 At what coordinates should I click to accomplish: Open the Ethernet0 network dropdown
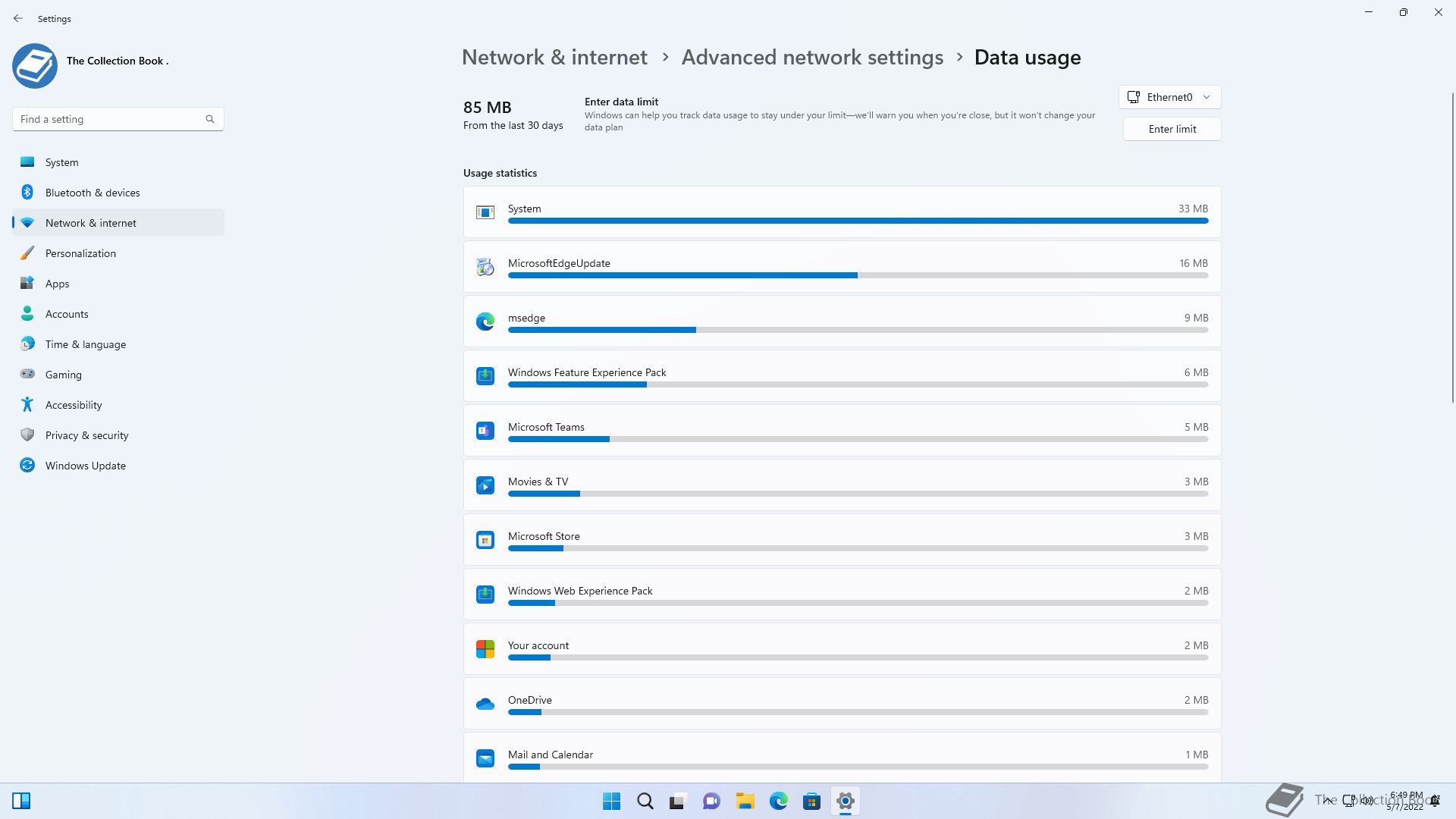point(1170,97)
